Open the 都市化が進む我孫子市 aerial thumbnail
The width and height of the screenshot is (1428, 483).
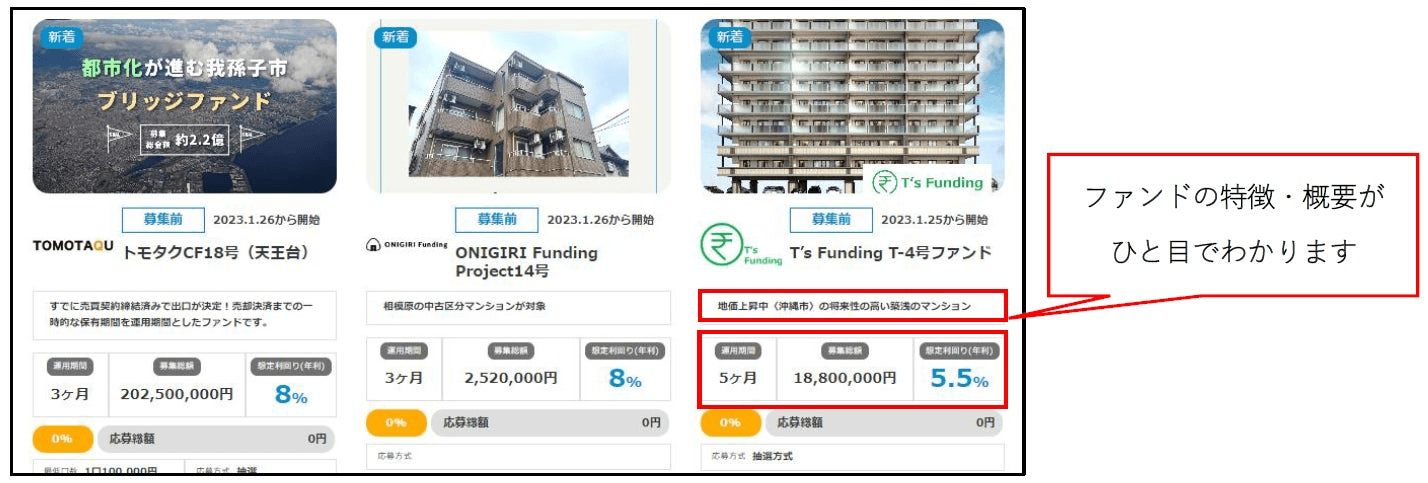coord(185,106)
